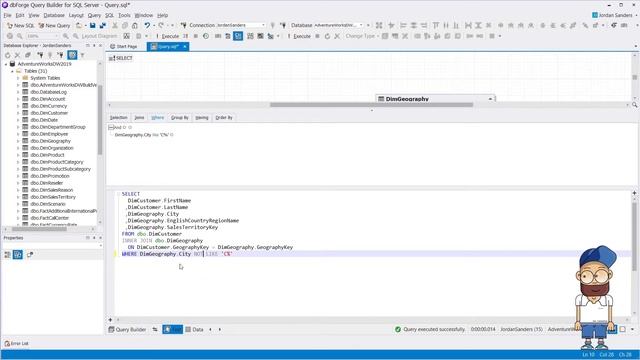The height and width of the screenshot is (360, 640).
Task: Open the Having tab
Action: (x=202, y=118)
